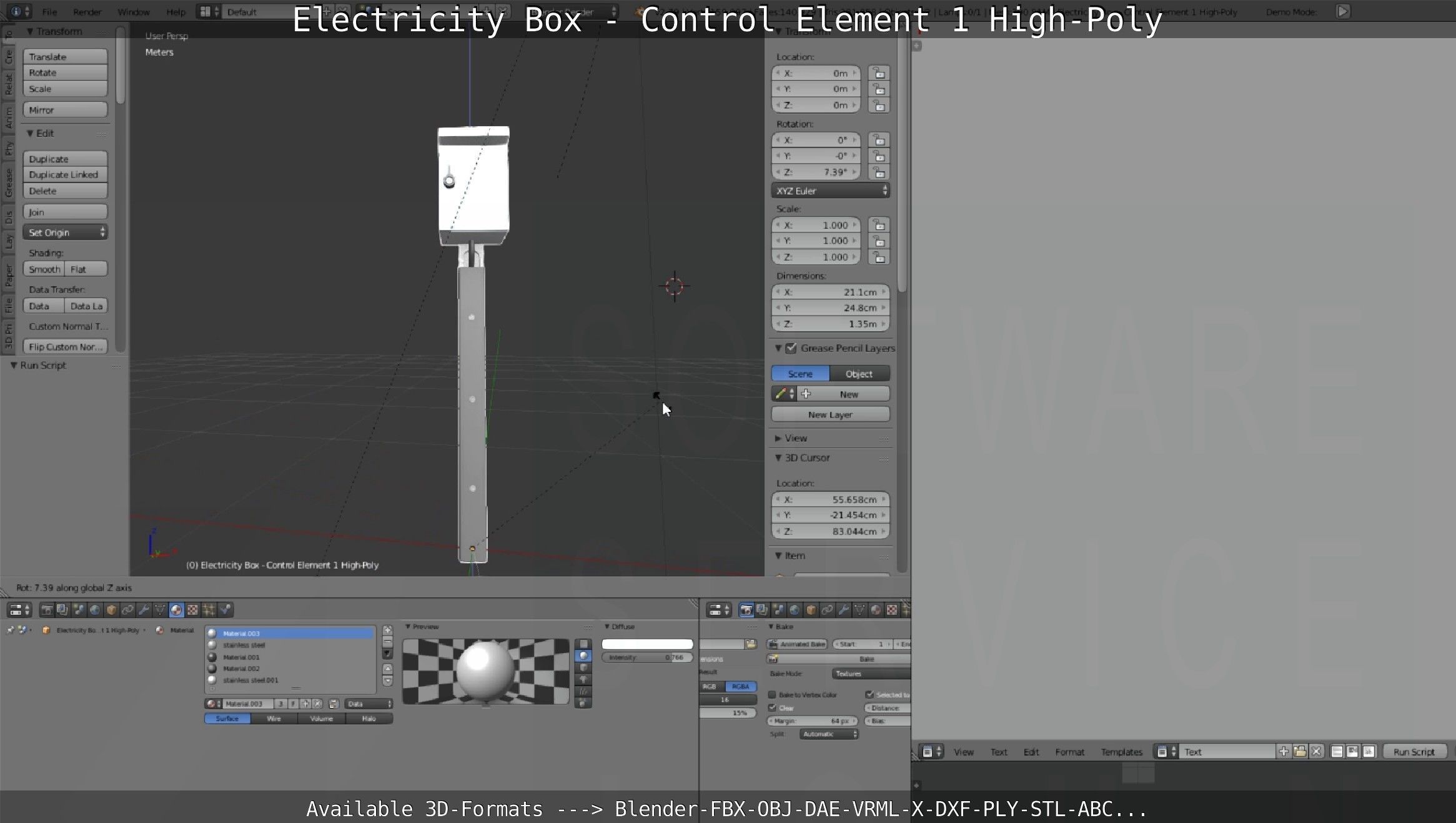This screenshot has height=823, width=1456.
Task: Open the Format menu in text editor
Action: pos(1069,752)
